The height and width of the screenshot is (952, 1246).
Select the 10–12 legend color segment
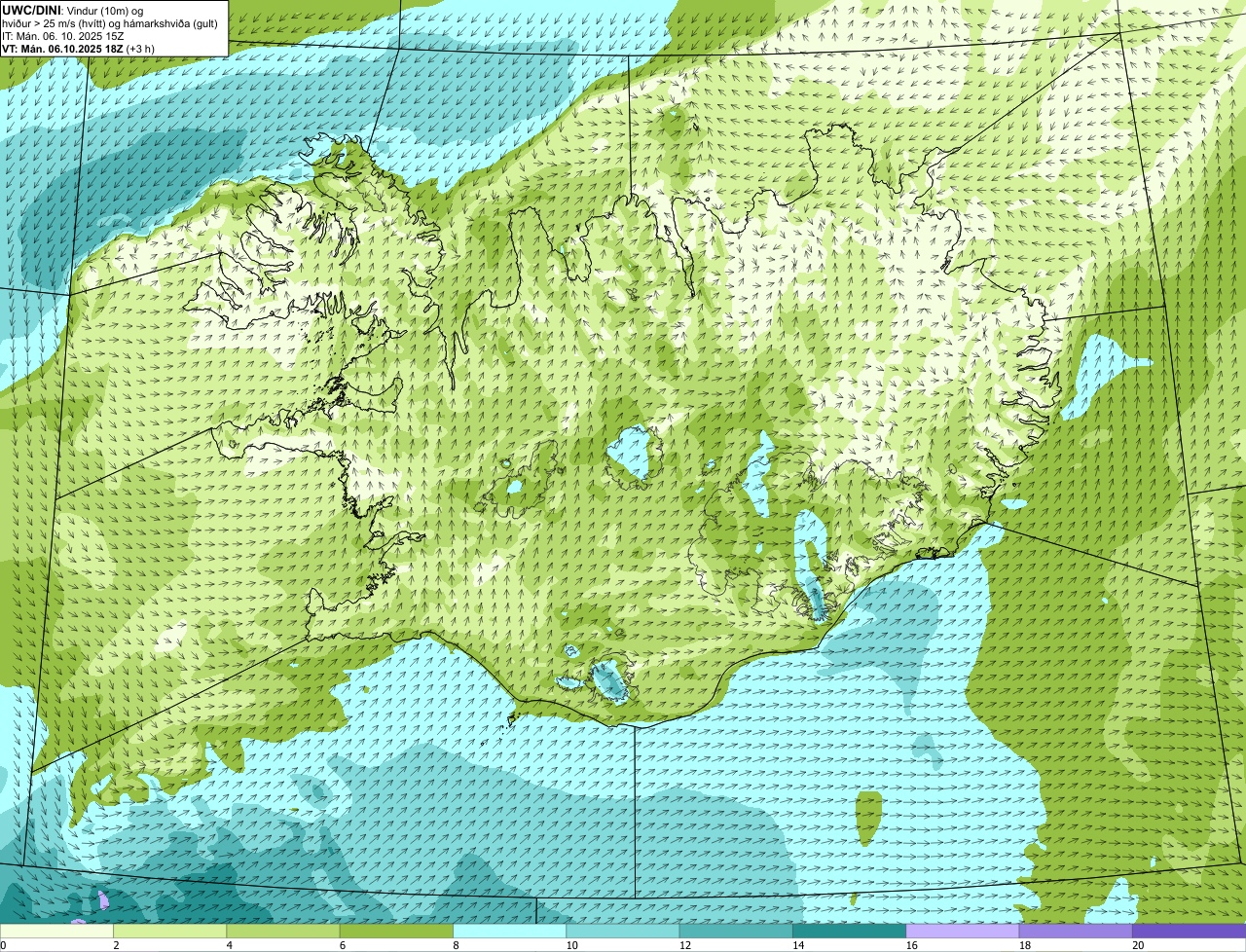623,932
